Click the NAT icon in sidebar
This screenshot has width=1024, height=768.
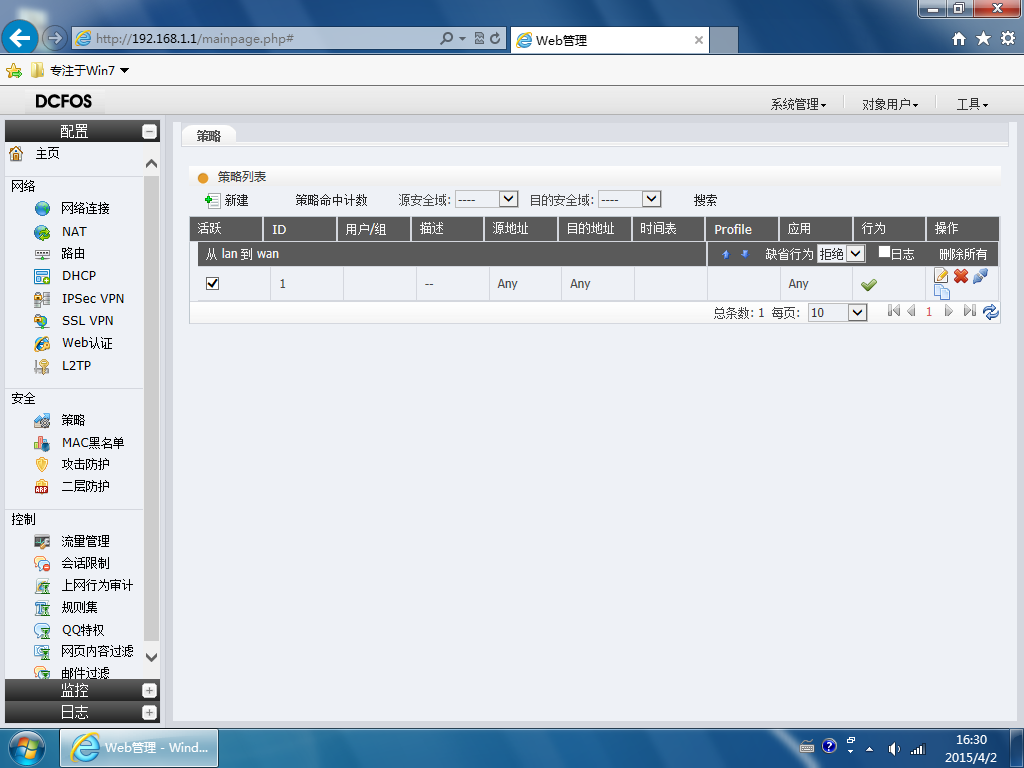pyautogui.click(x=42, y=232)
